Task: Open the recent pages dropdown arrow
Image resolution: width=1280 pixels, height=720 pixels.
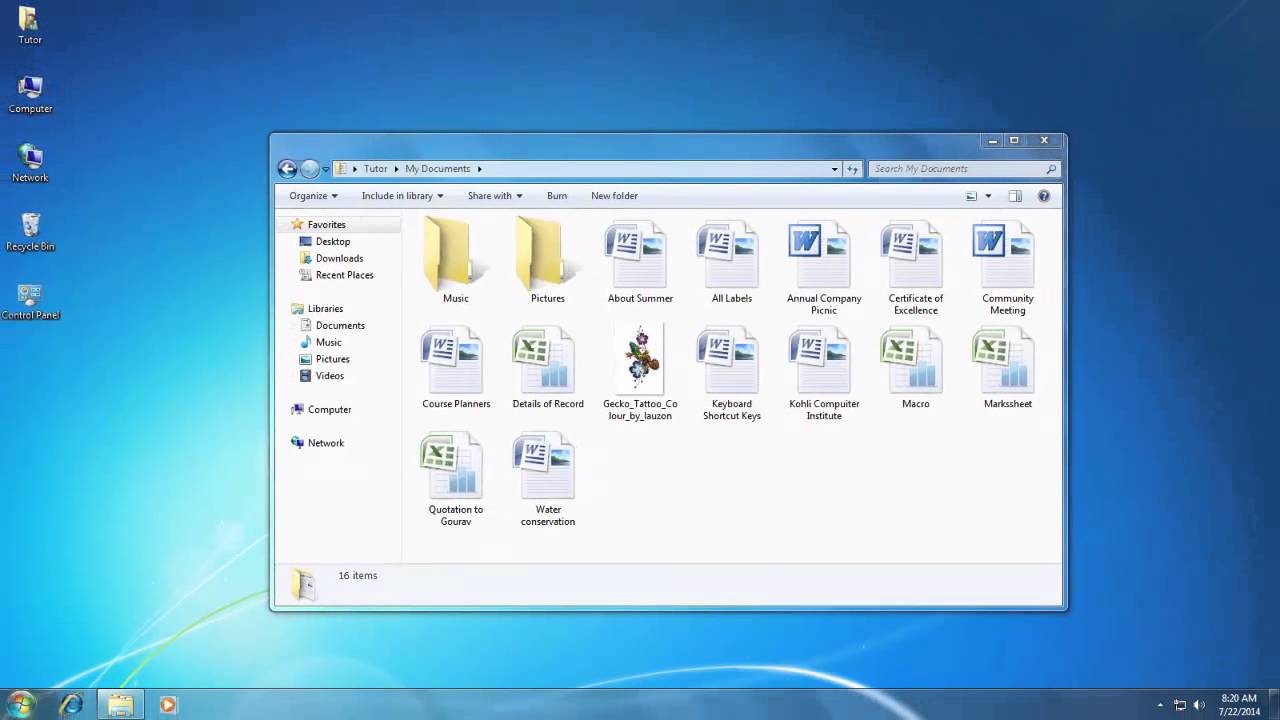Action: (x=326, y=169)
